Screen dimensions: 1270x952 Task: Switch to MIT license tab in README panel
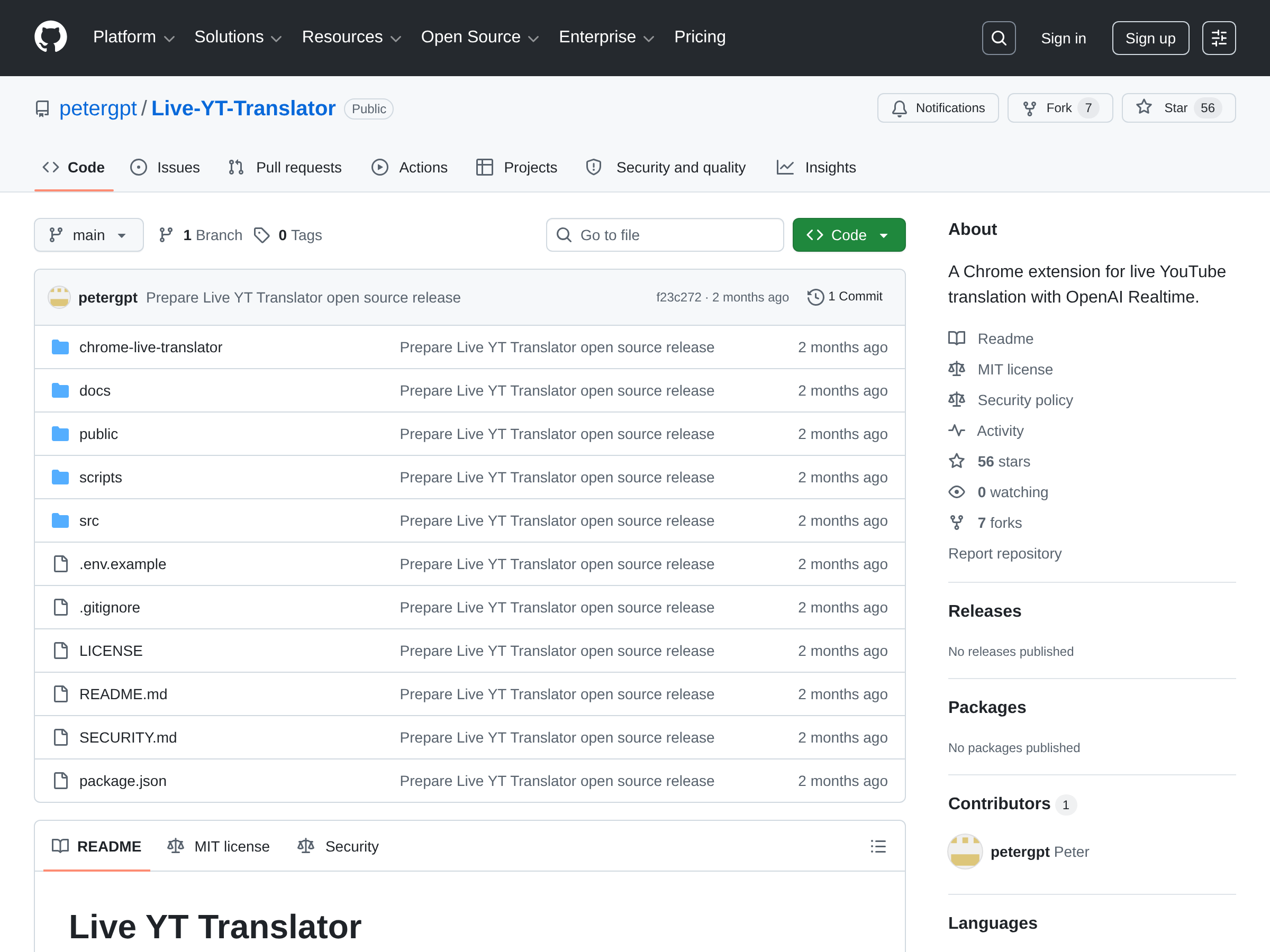tap(218, 846)
